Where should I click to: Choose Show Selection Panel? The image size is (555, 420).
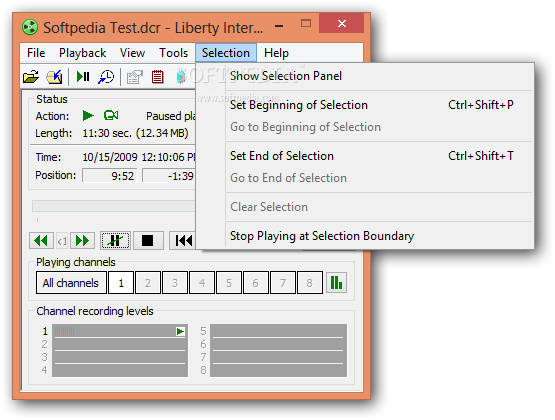tap(365, 76)
